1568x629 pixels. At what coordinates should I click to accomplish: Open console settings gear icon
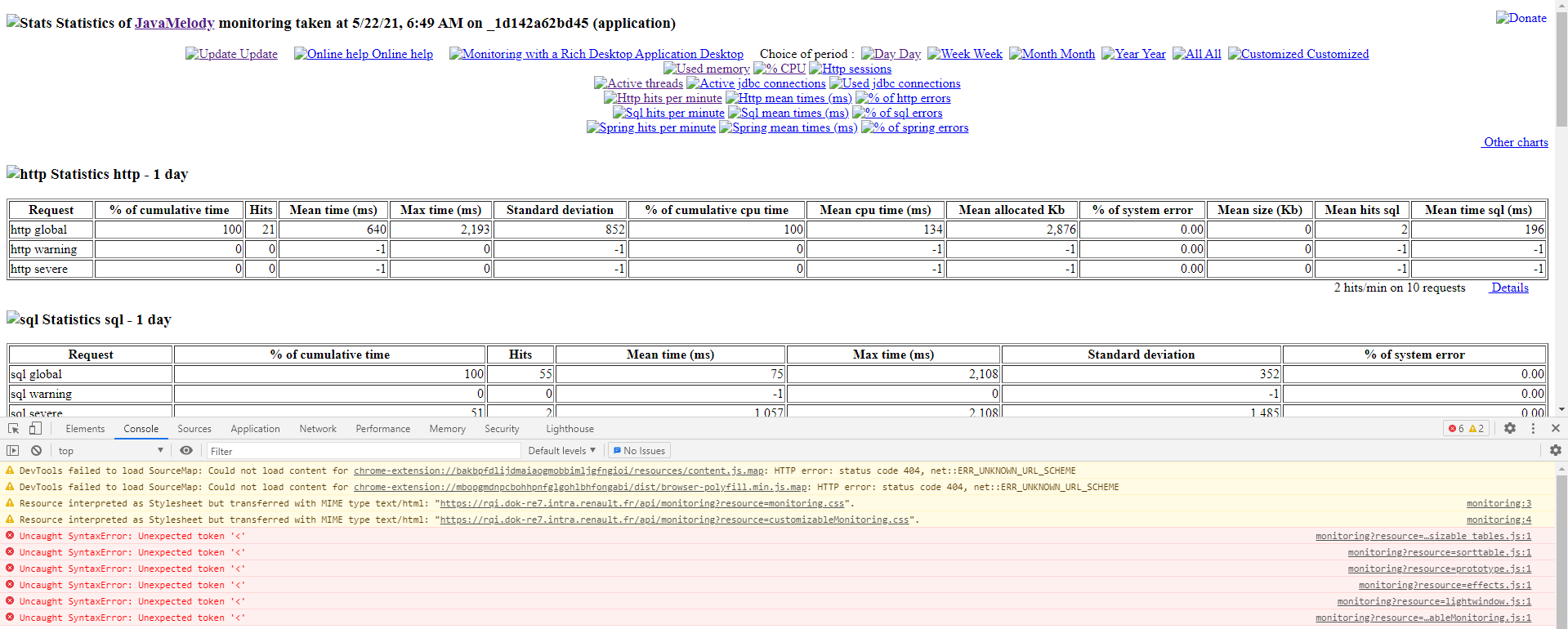[x=1556, y=450]
